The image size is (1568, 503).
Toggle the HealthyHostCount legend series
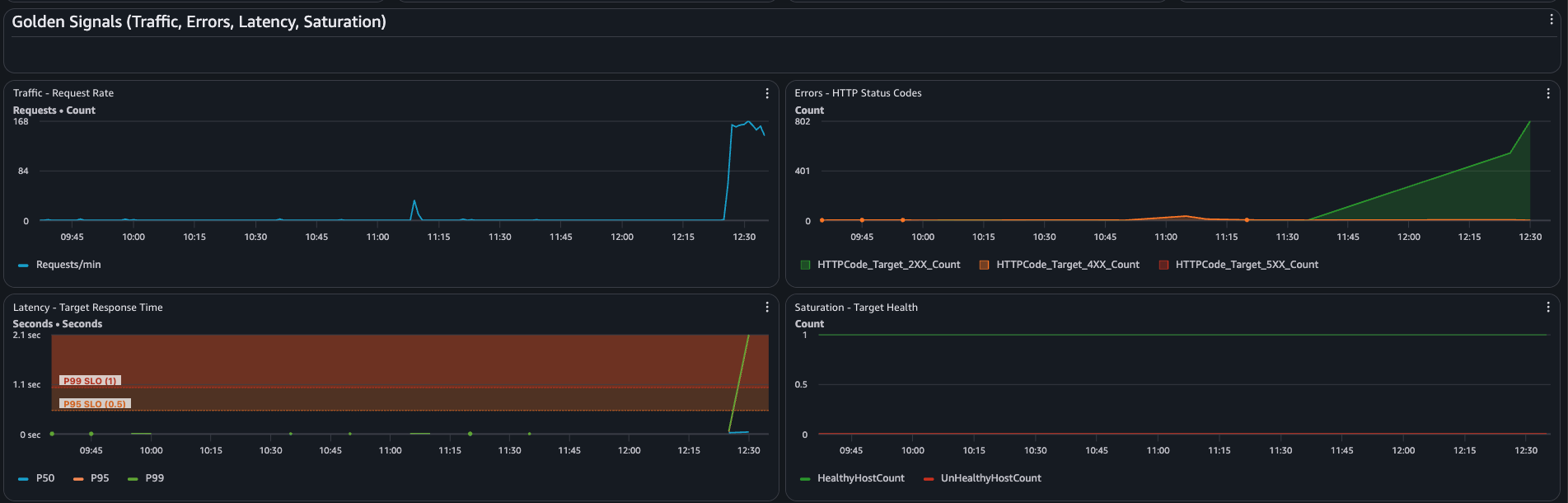tap(852, 478)
